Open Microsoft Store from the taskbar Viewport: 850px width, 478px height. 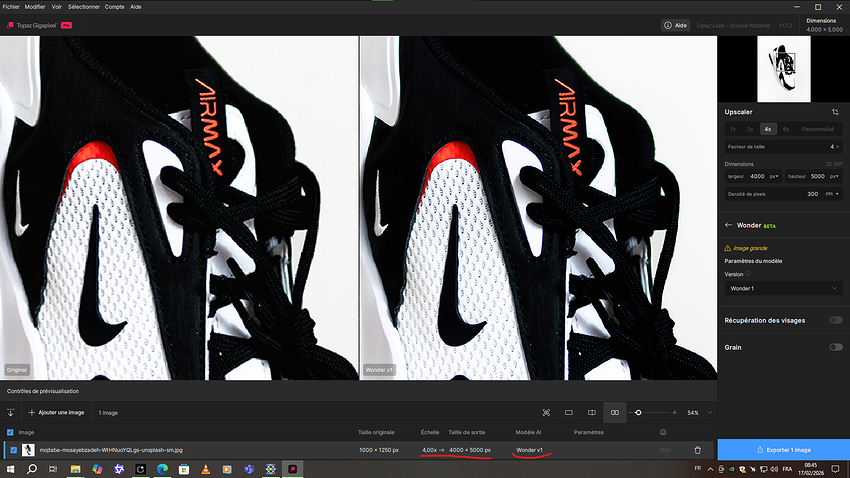click(x=184, y=469)
